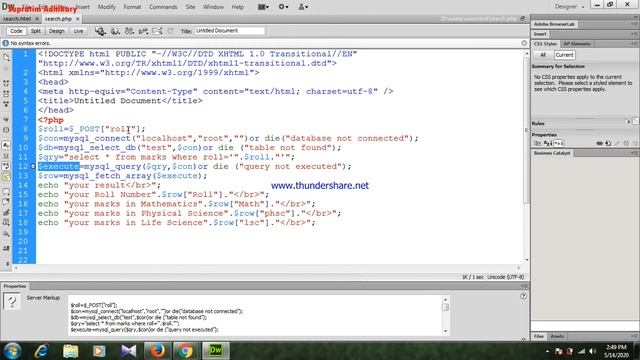640x360 pixels.
Task: Click the Open Documents icon in coding toolbar
Action: (x=6, y=57)
